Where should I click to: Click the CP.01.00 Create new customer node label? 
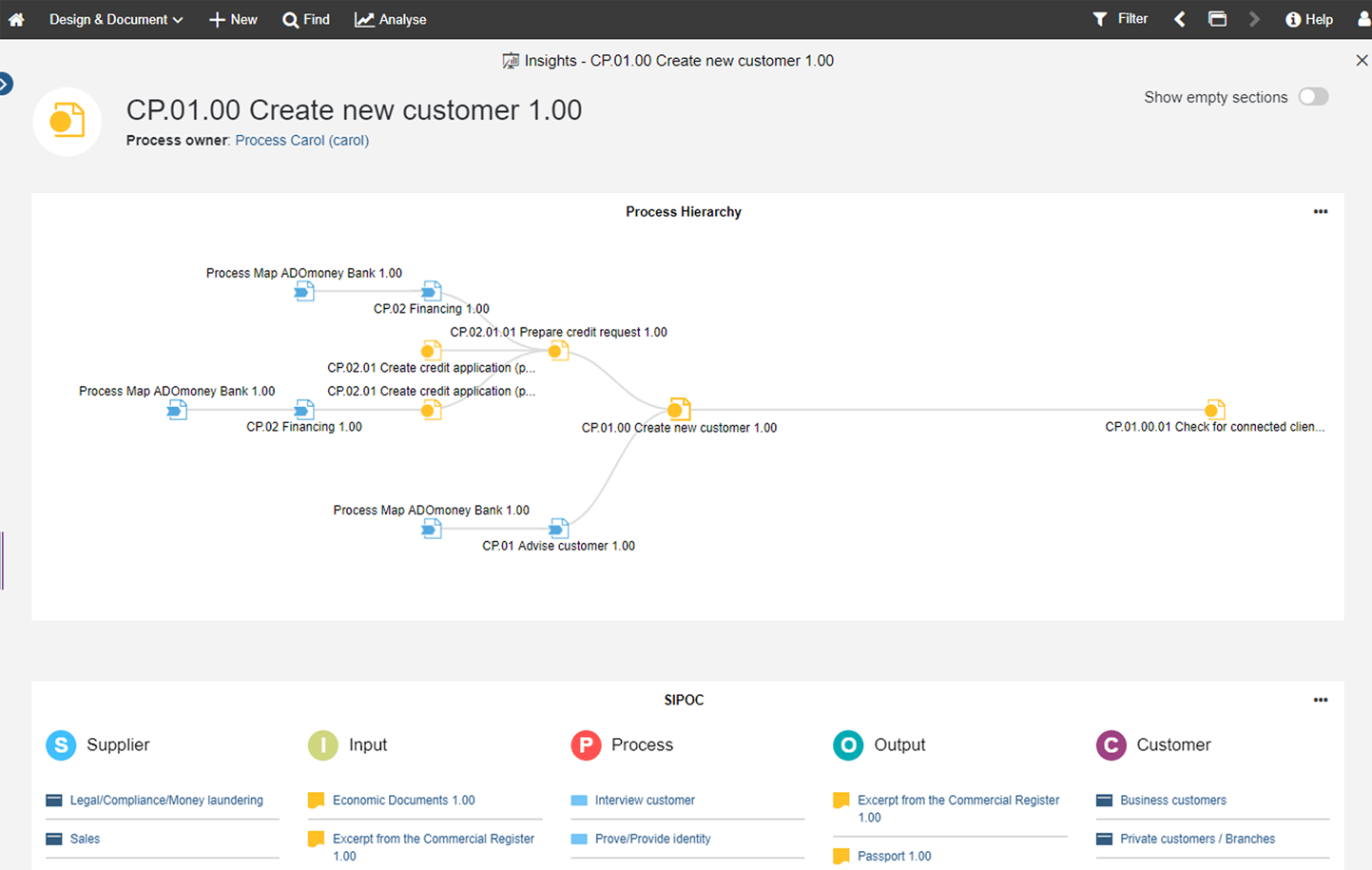(x=679, y=428)
